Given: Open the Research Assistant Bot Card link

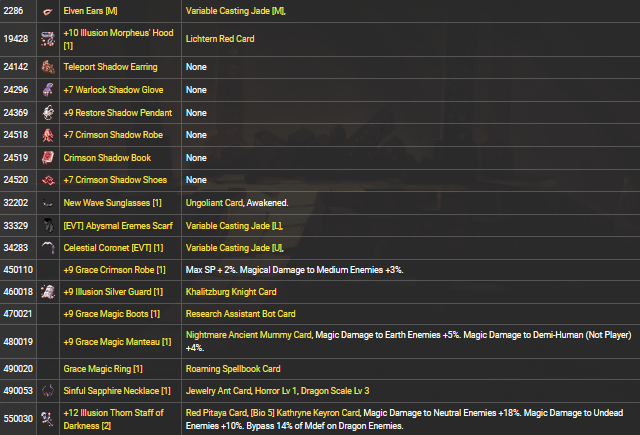Looking at the screenshot, I should [x=240, y=314].
